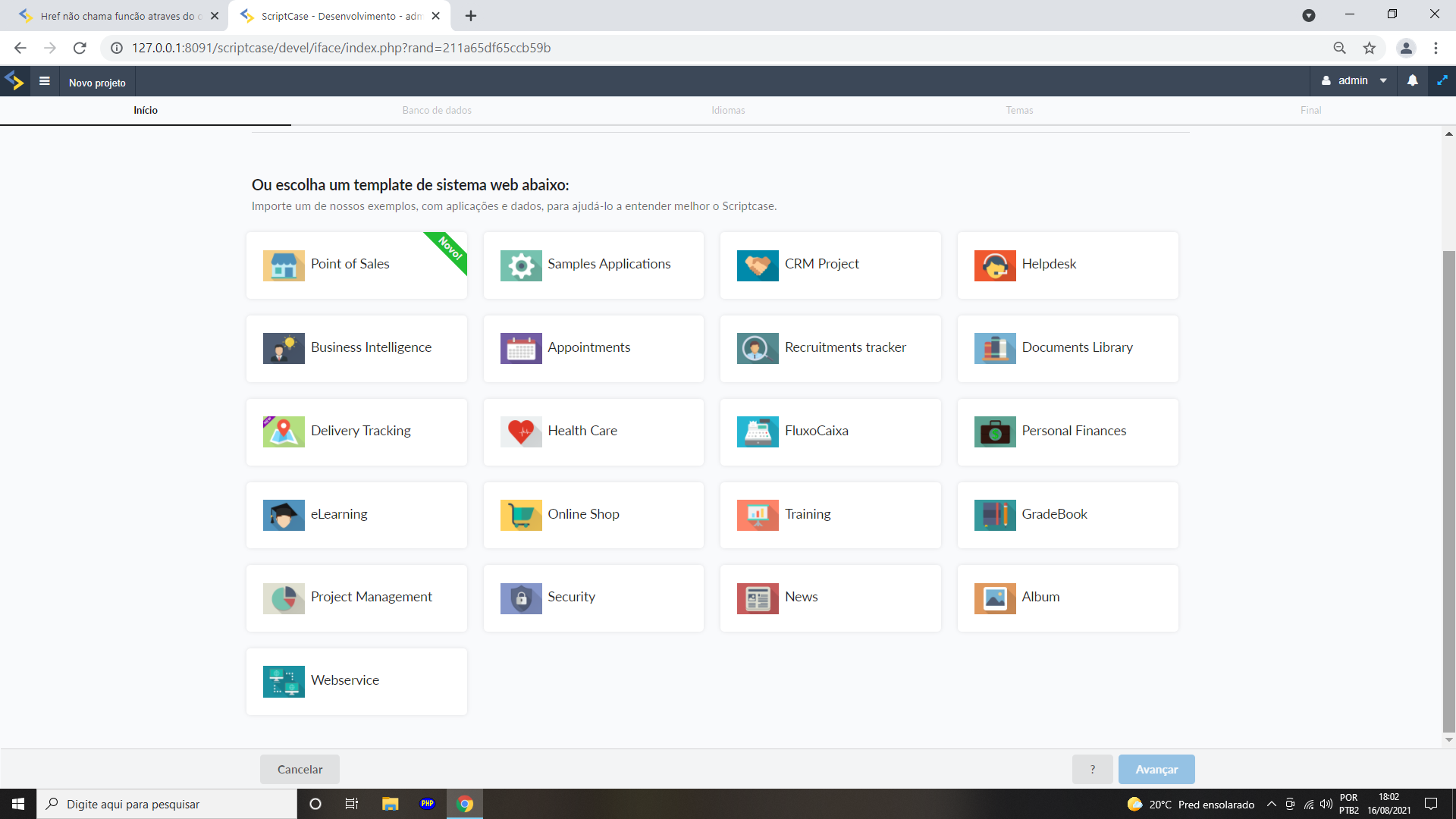Open the Windows Start menu
1456x819 pixels.
[x=18, y=804]
